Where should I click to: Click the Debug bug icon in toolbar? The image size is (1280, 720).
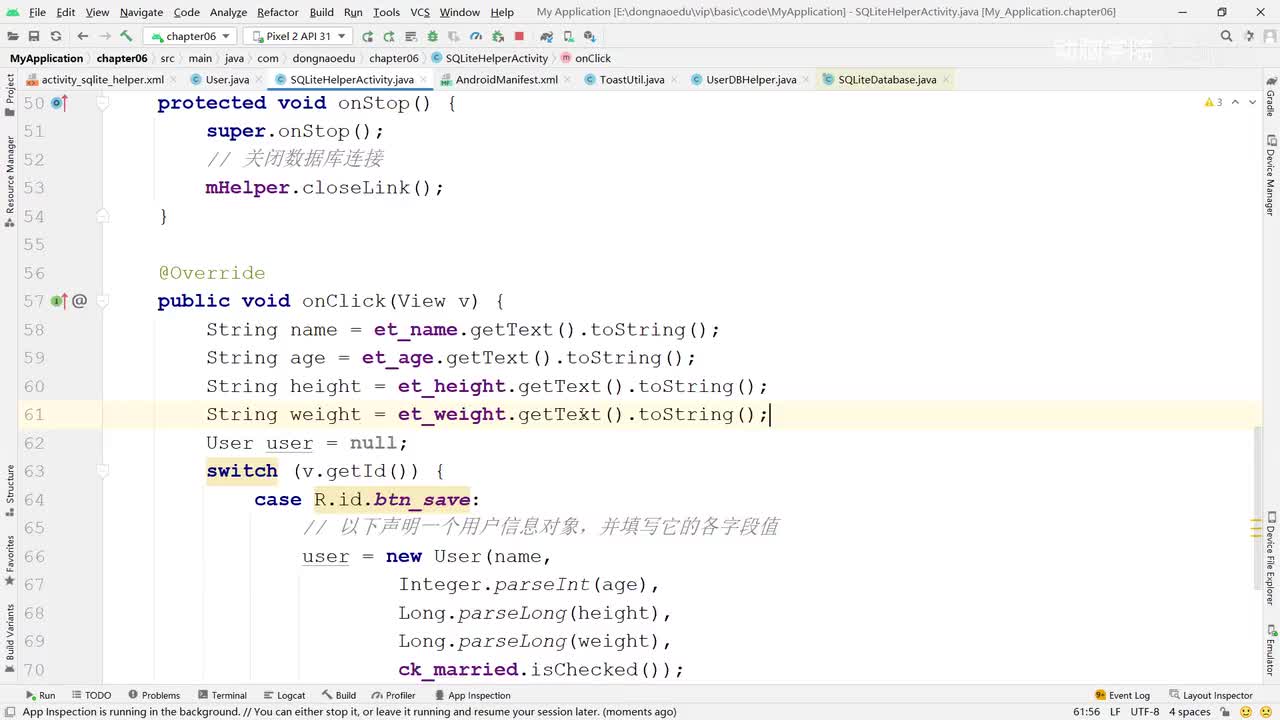[x=432, y=36]
